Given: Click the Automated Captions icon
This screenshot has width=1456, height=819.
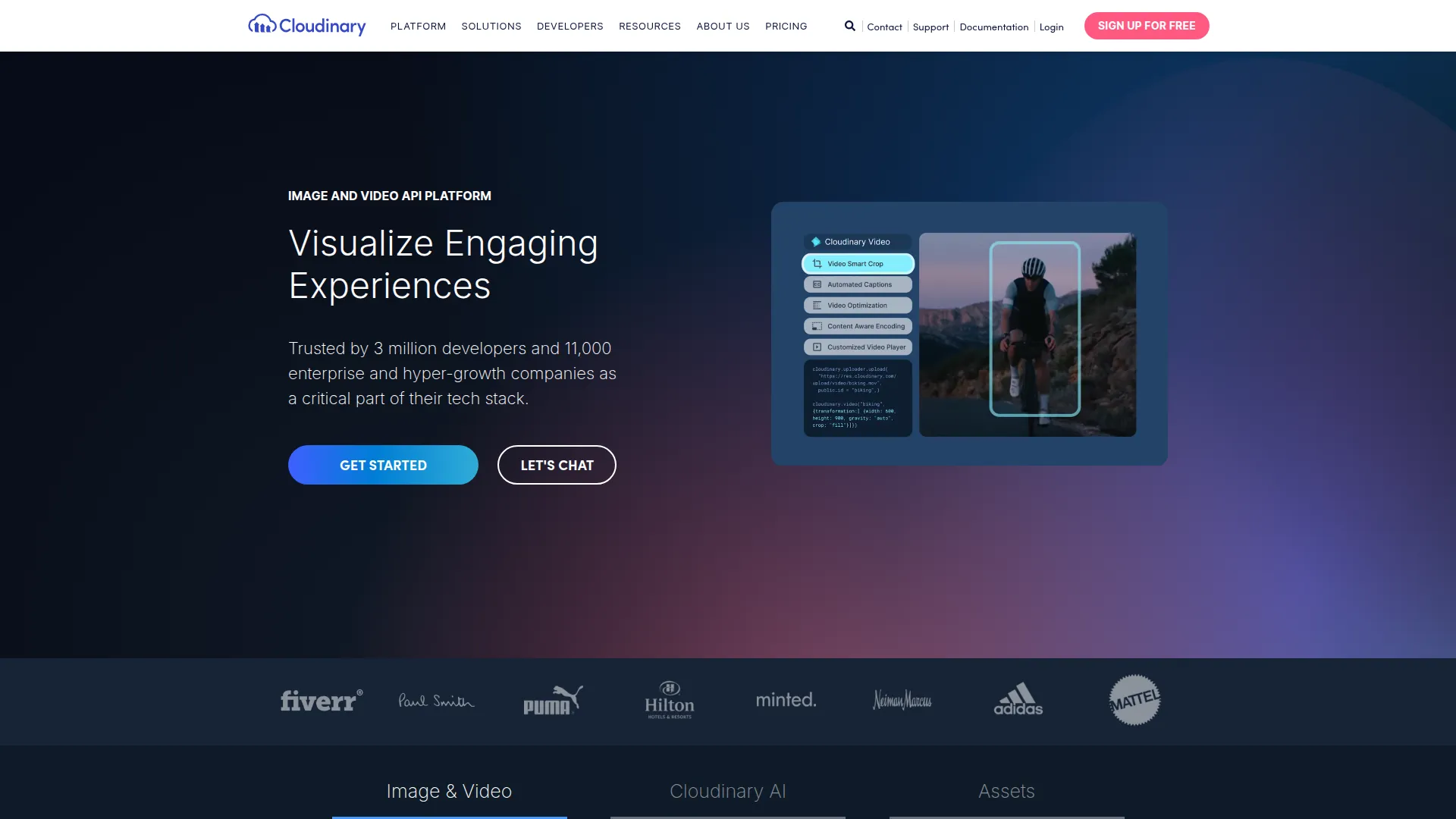Looking at the screenshot, I should tap(817, 284).
